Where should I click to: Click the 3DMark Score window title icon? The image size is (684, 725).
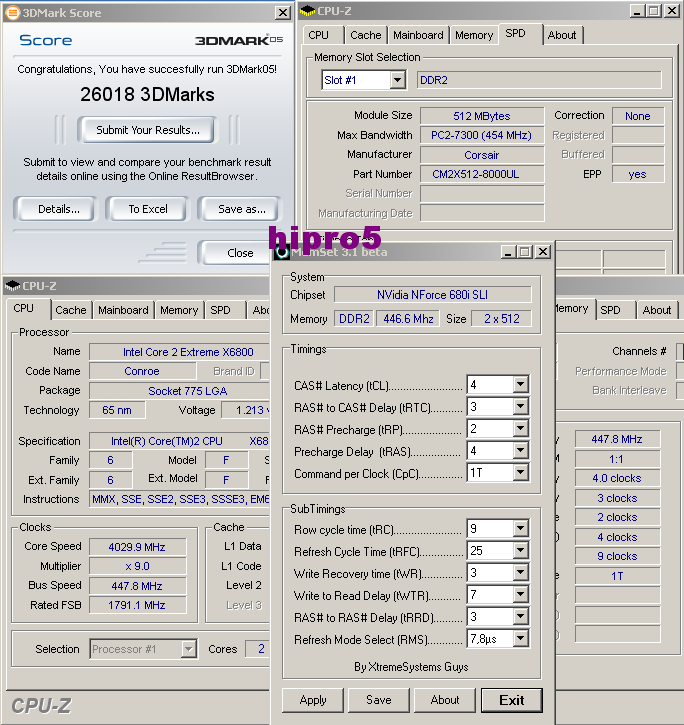point(12,12)
